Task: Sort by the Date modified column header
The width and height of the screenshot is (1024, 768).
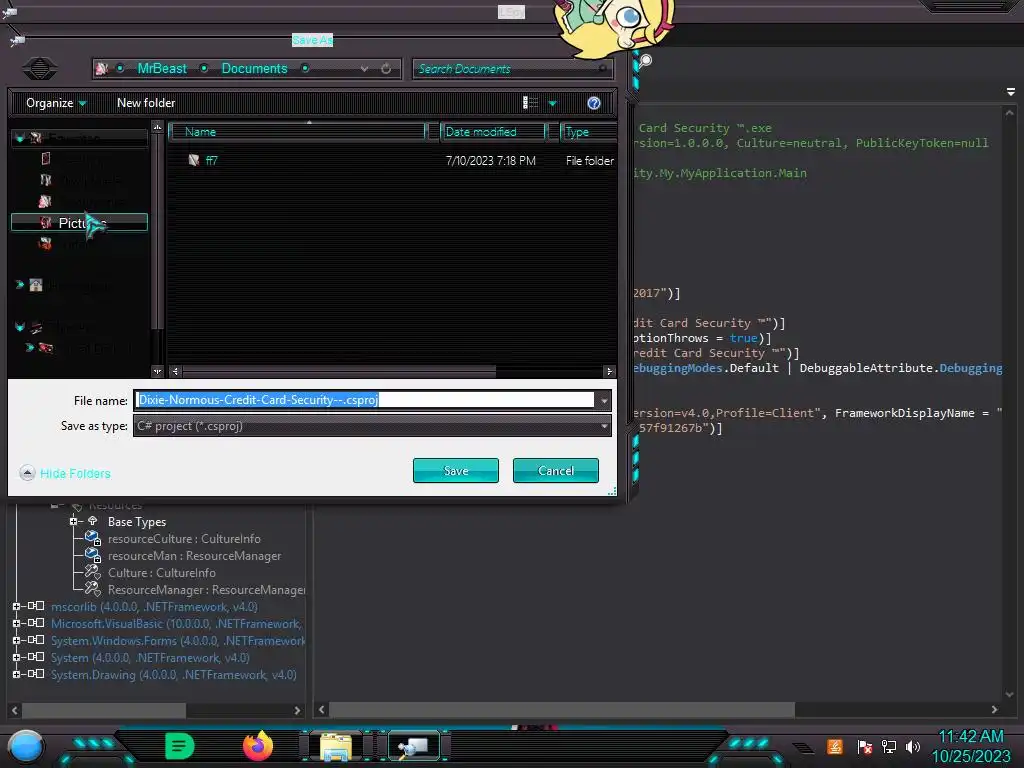Action: click(493, 132)
